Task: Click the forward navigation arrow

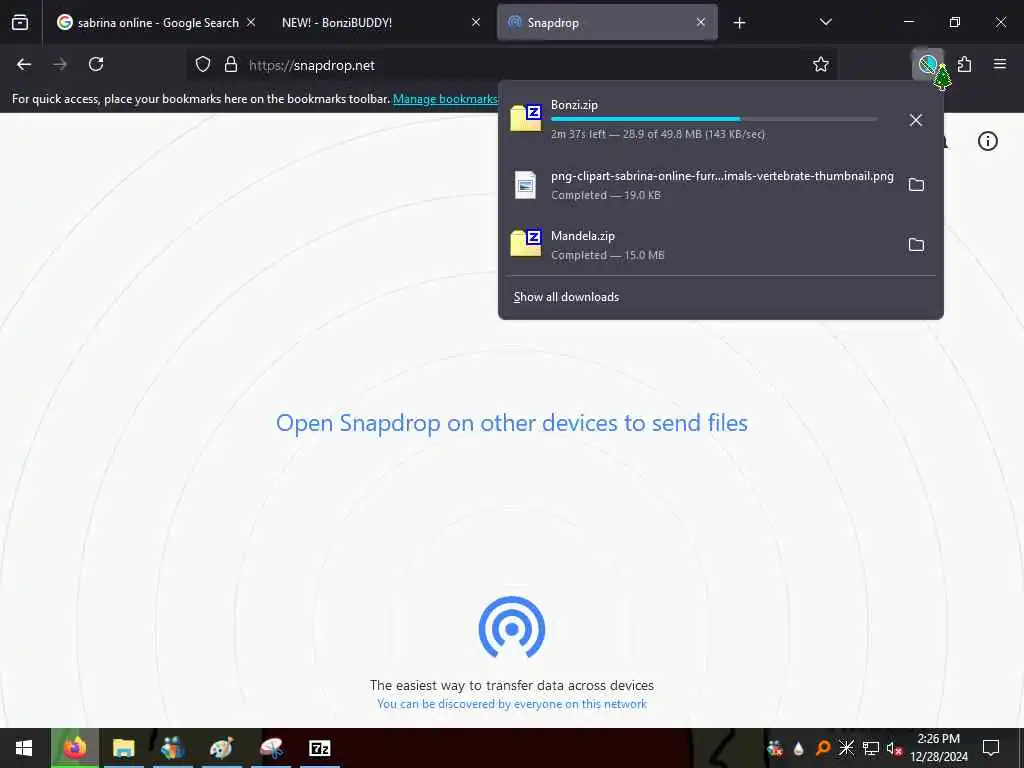Action: pos(60,64)
